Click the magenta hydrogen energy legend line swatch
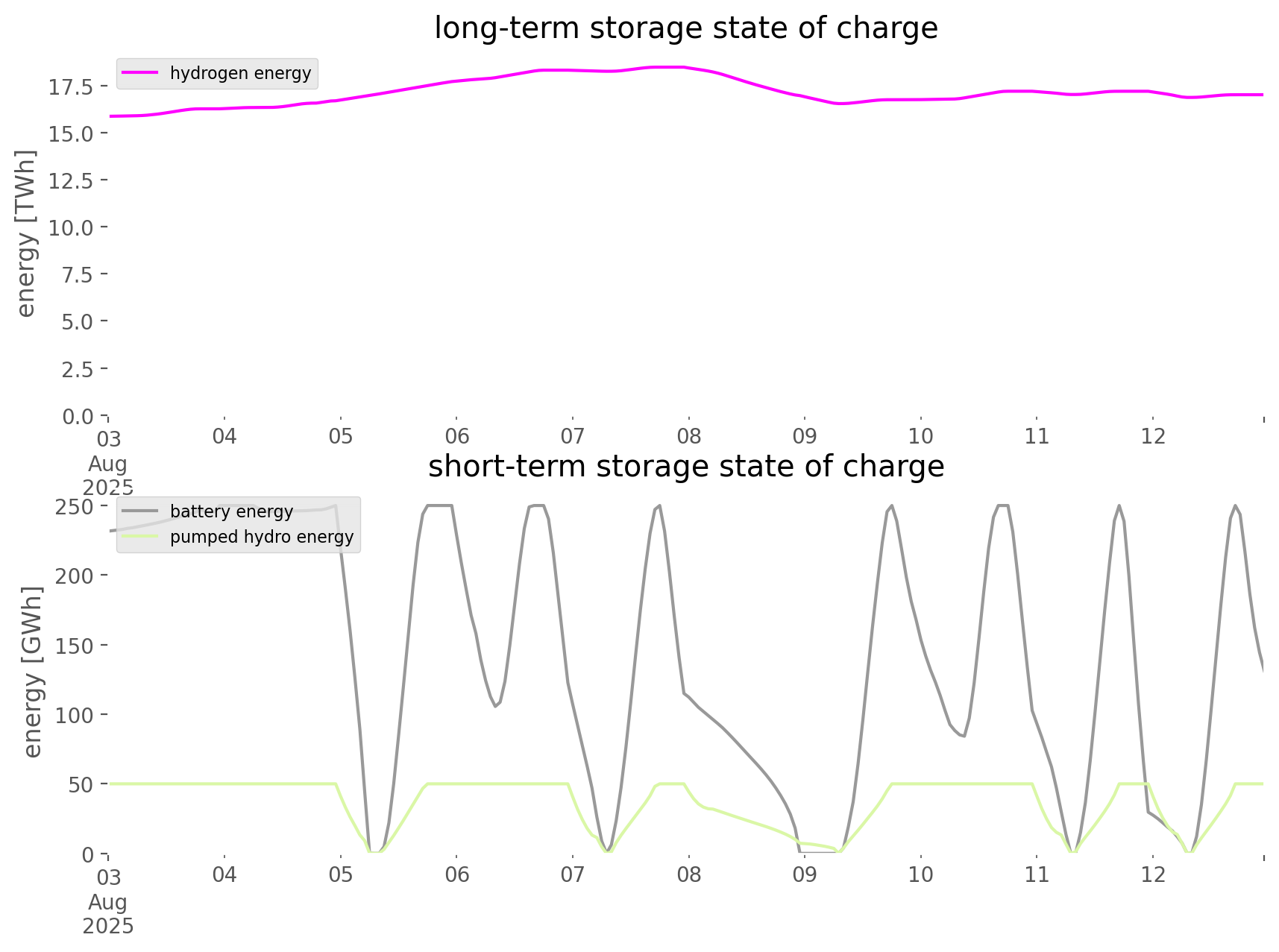 [139, 73]
